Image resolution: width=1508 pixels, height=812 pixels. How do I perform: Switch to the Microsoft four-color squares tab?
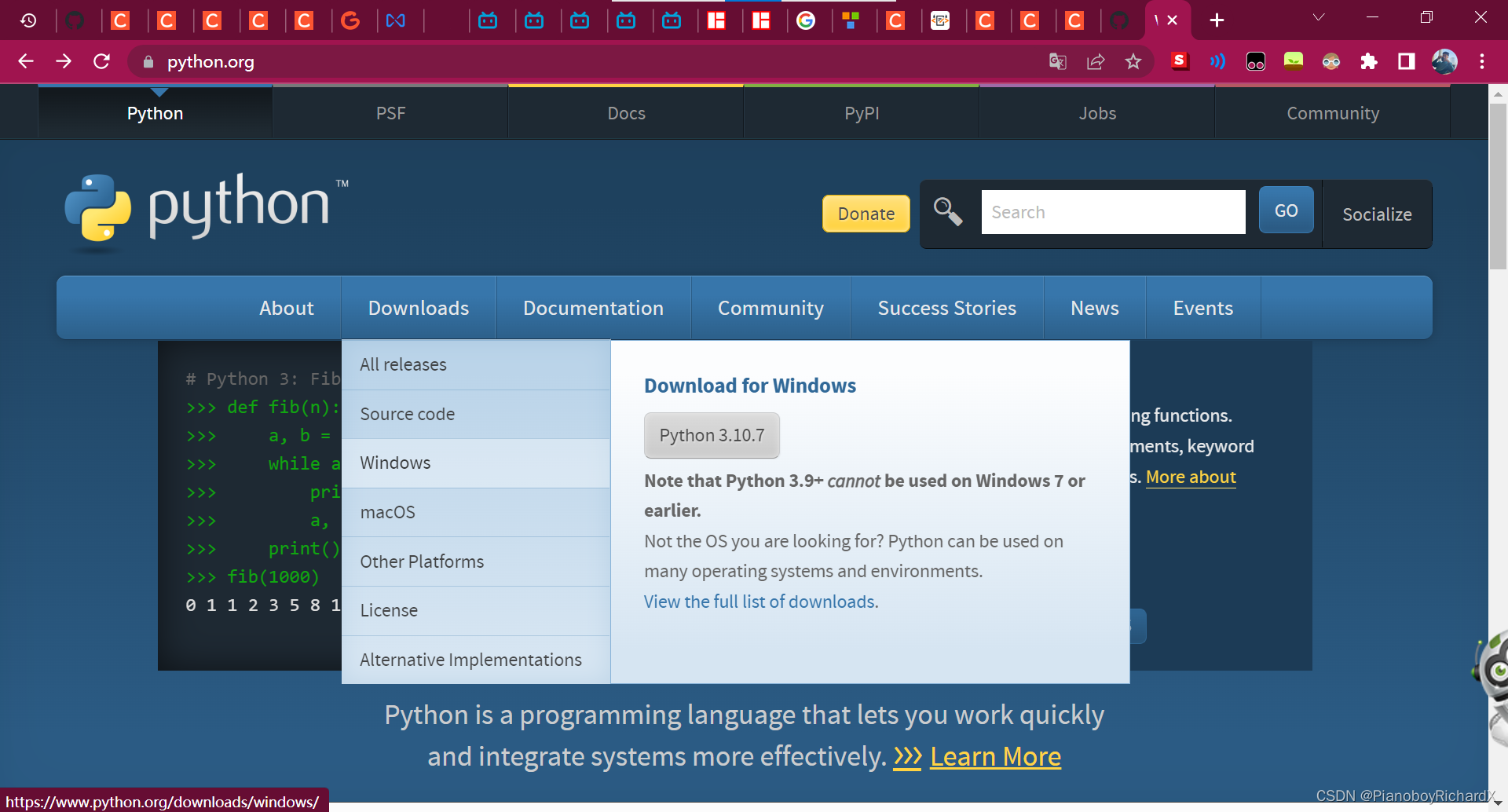point(851,20)
